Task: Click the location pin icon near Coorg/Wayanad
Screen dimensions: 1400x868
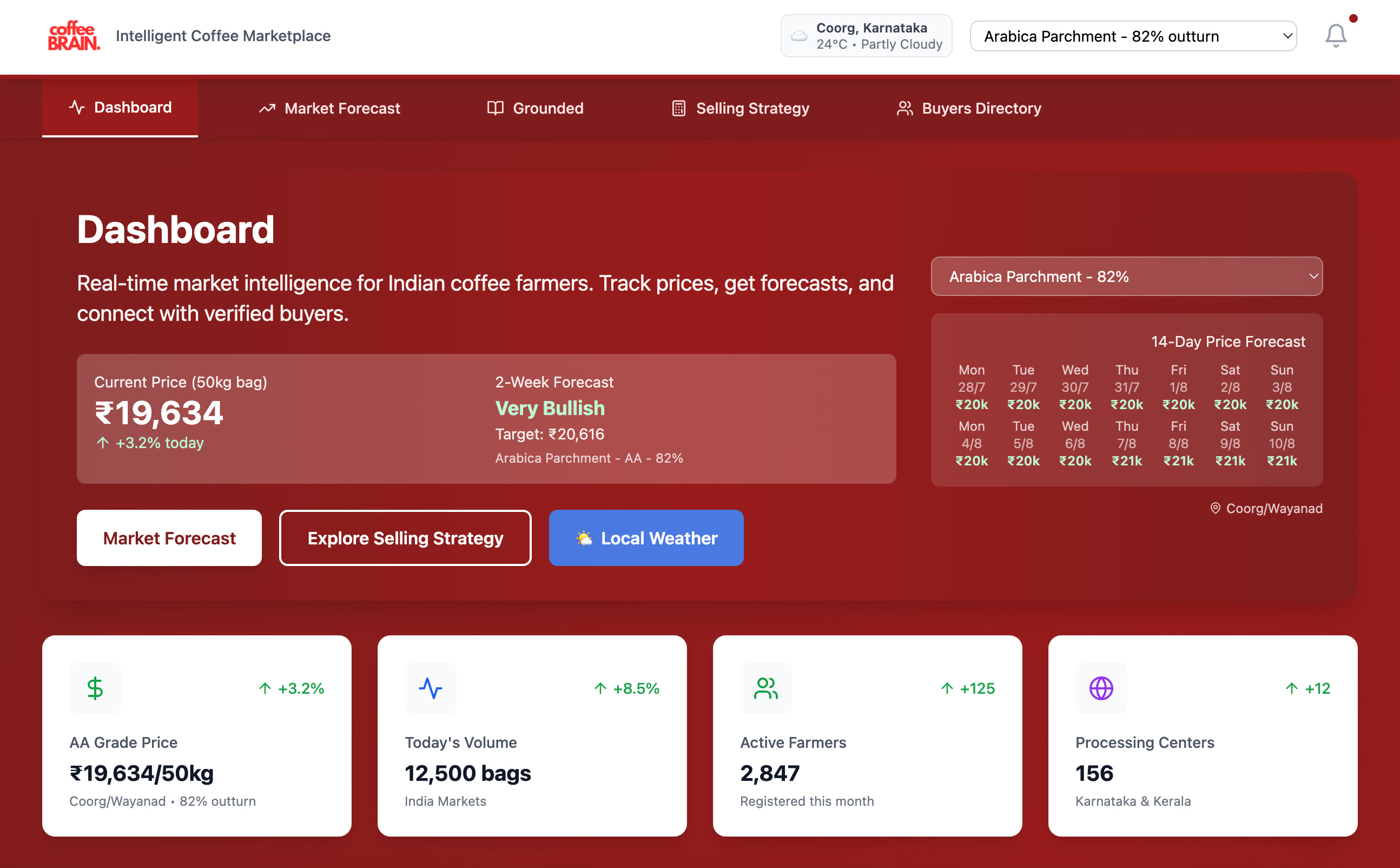Action: [1214, 508]
